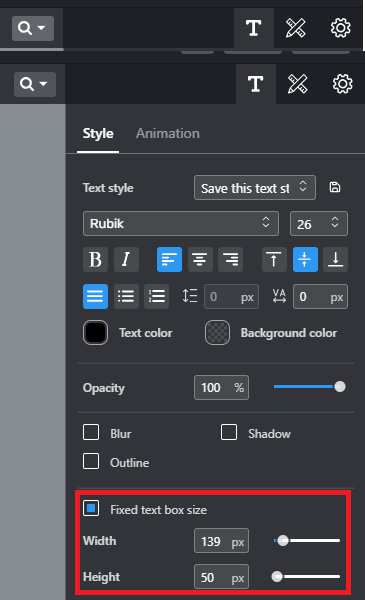365x600 pixels.
Task: Align text to the right
Action: [230, 259]
